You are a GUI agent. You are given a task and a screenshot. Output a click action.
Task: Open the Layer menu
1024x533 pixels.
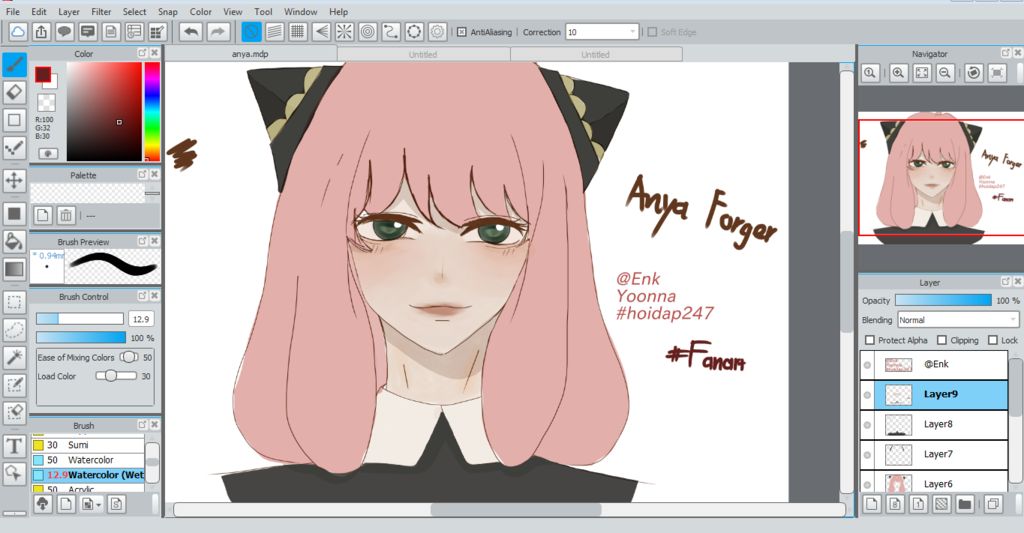click(69, 12)
